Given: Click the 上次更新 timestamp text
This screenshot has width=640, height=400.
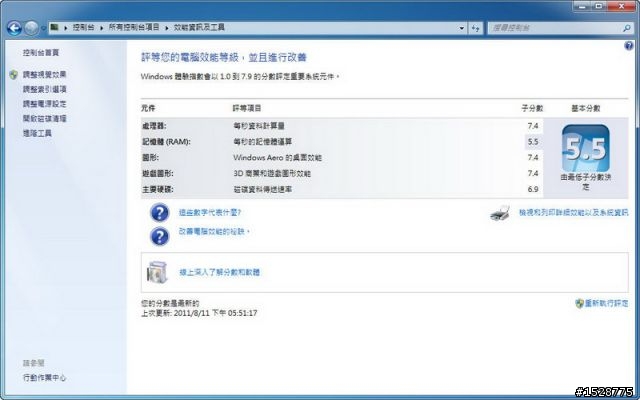Looking at the screenshot, I should coord(199,313).
